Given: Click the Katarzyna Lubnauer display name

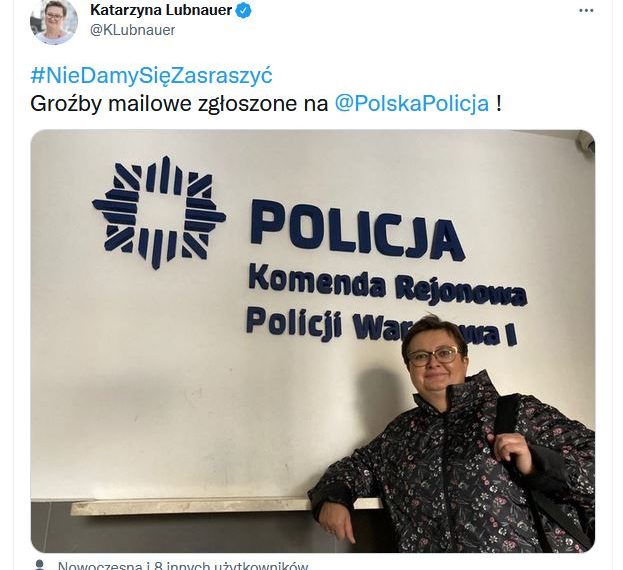Looking at the screenshot, I should (x=161, y=10).
